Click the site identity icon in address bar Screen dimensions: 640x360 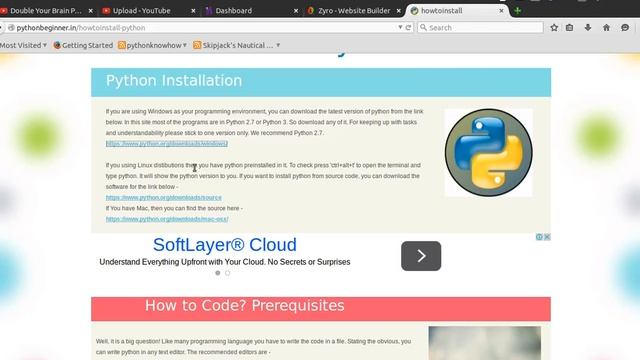coord(11,27)
